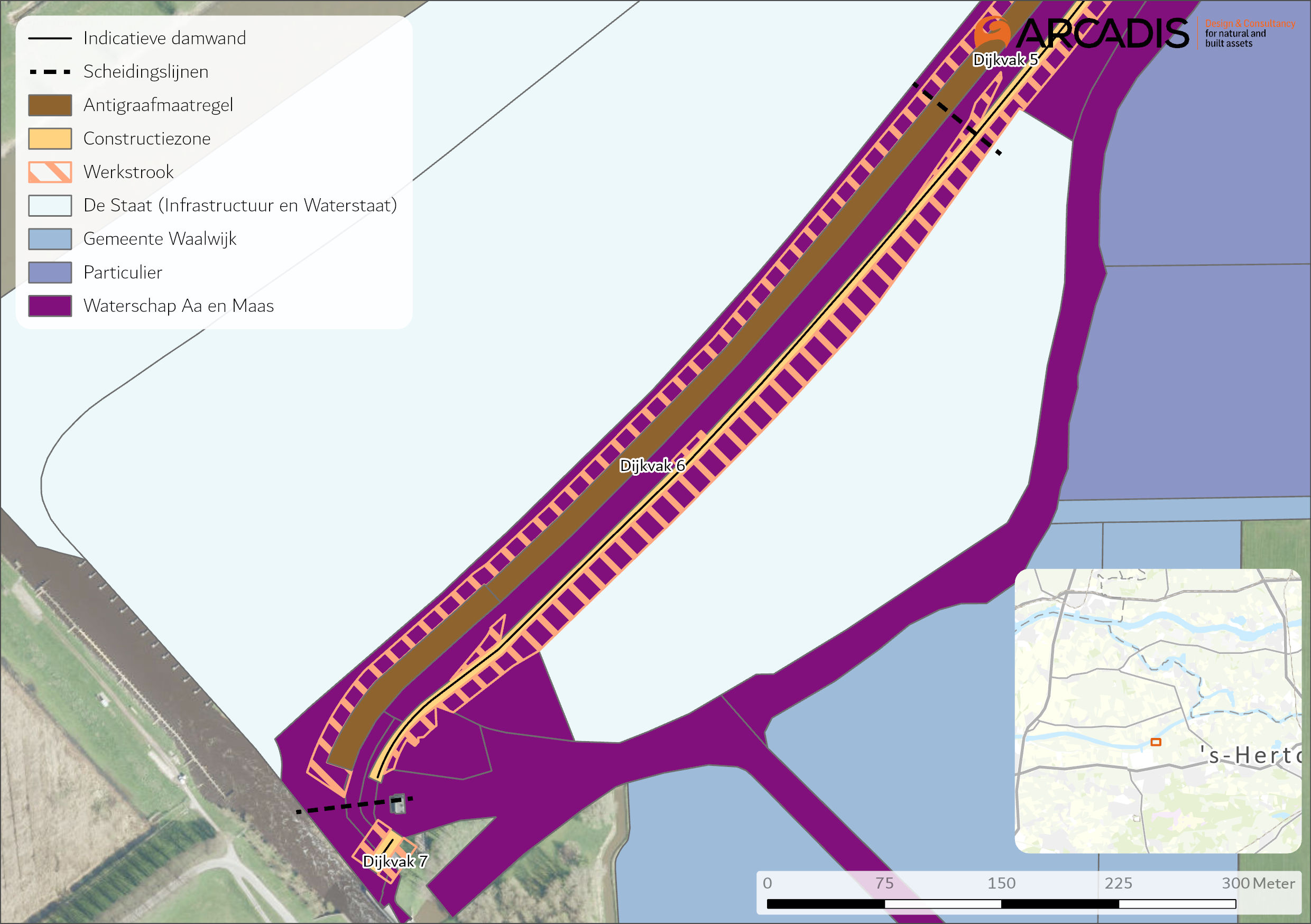Image resolution: width=1311 pixels, height=924 pixels.
Task: Click the Dijkvak 7 map label
Action: (x=395, y=862)
